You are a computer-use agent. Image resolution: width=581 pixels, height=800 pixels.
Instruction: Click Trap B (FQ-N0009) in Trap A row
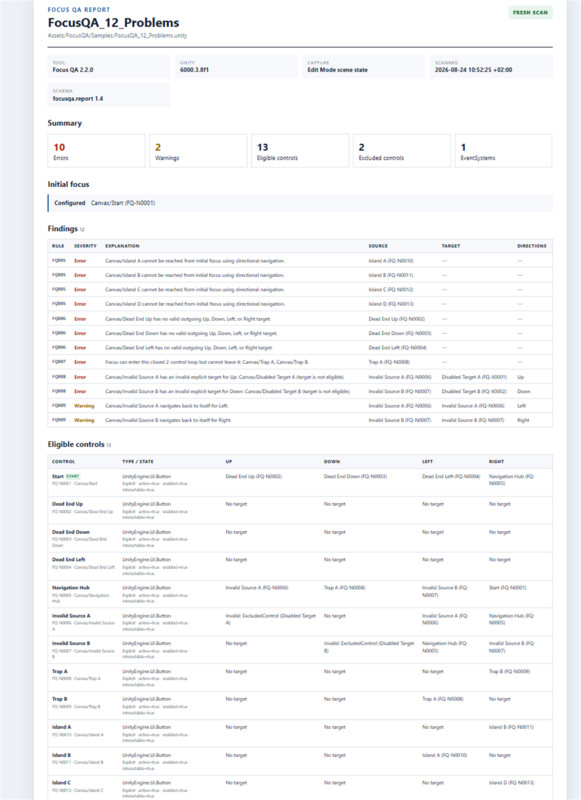(509, 671)
